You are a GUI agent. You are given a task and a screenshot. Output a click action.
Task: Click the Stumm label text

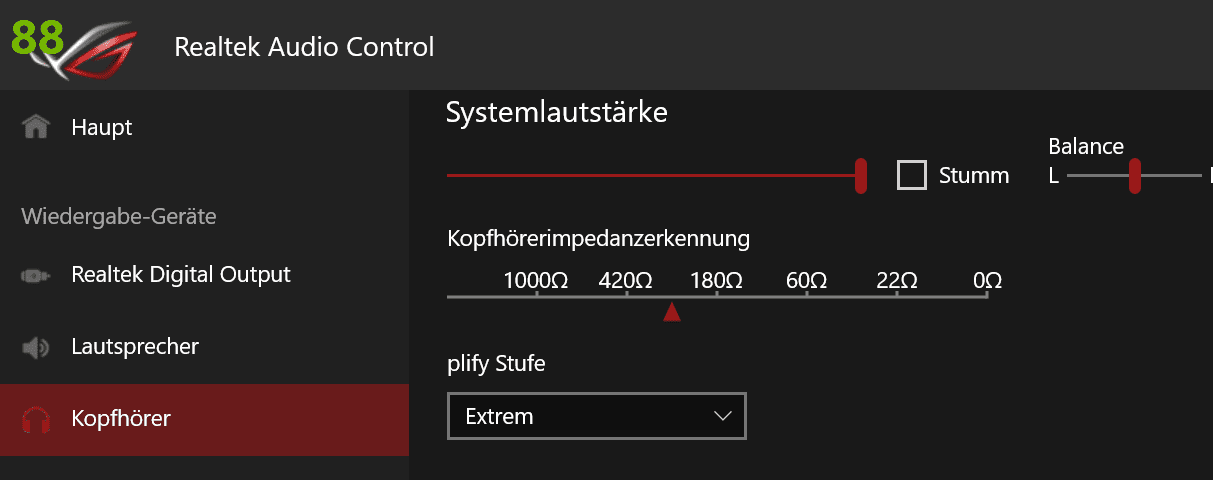pyautogui.click(x=974, y=176)
